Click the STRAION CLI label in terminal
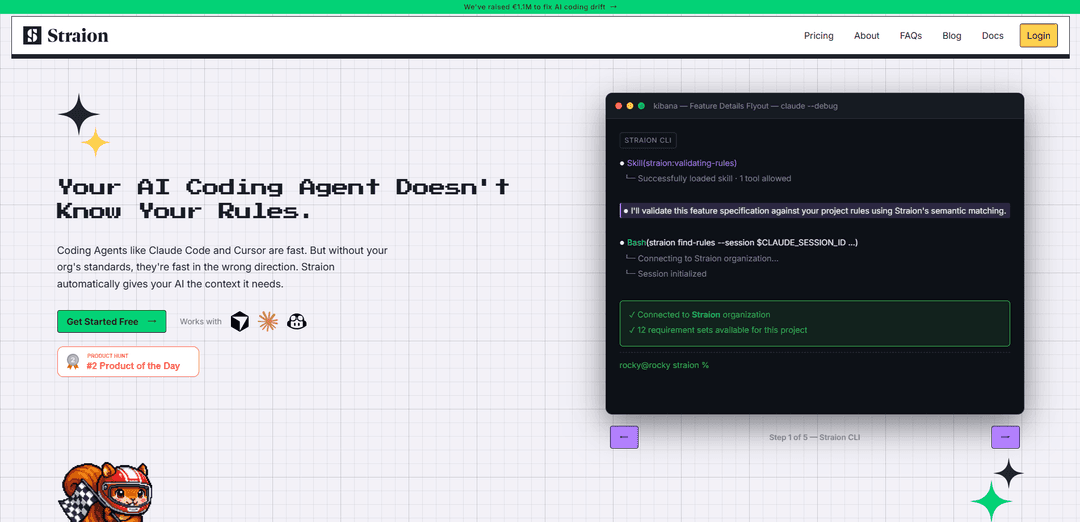 (648, 140)
